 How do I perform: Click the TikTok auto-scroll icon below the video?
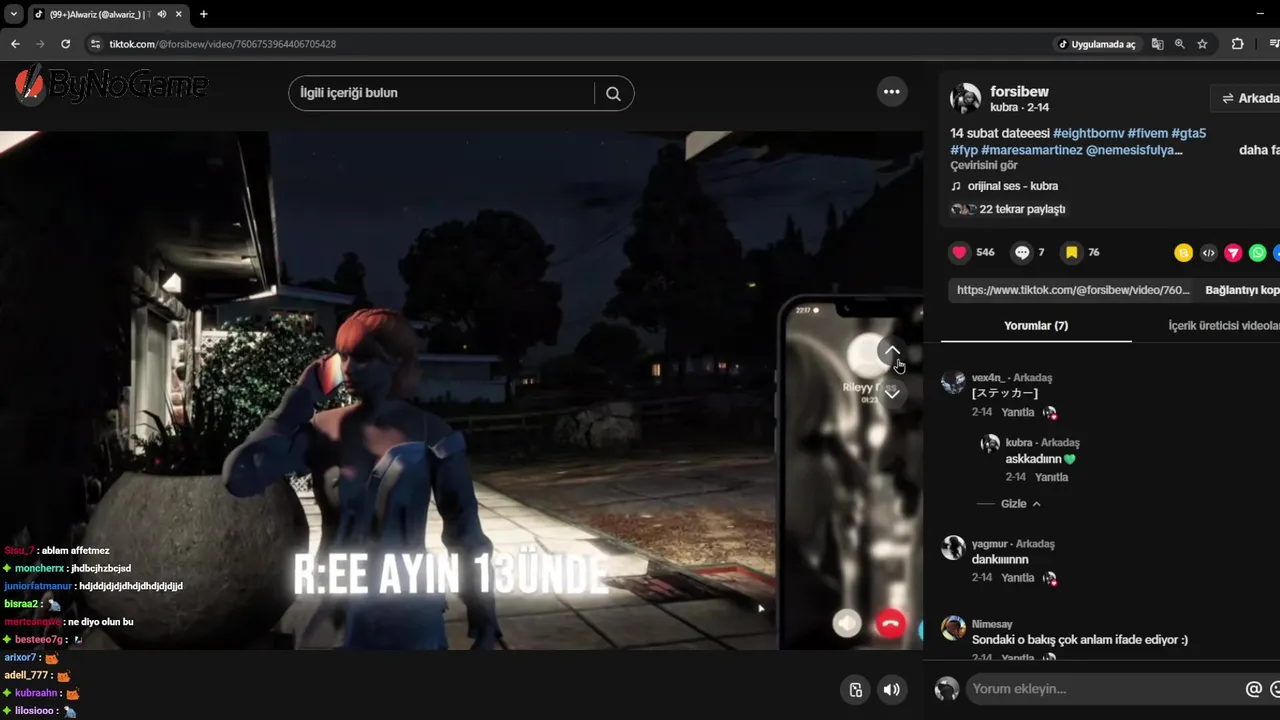click(x=856, y=689)
